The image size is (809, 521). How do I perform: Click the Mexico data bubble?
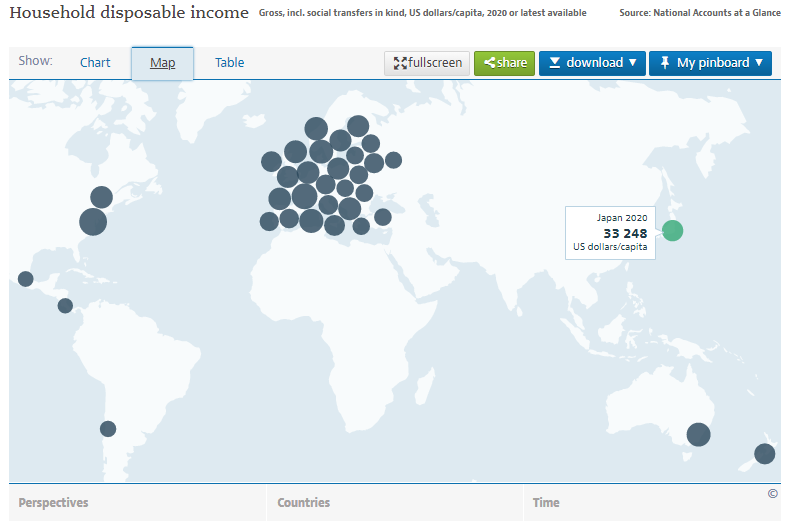click(x=26, y=279)
